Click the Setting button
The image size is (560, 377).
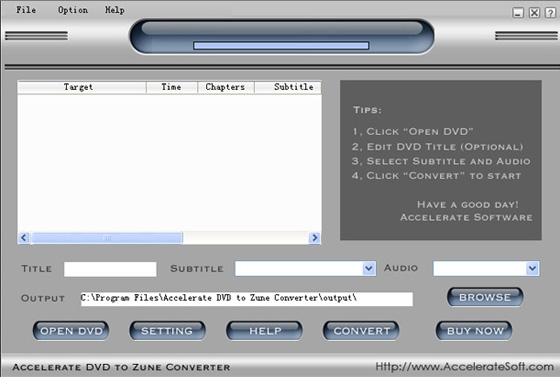coord(167,331)
